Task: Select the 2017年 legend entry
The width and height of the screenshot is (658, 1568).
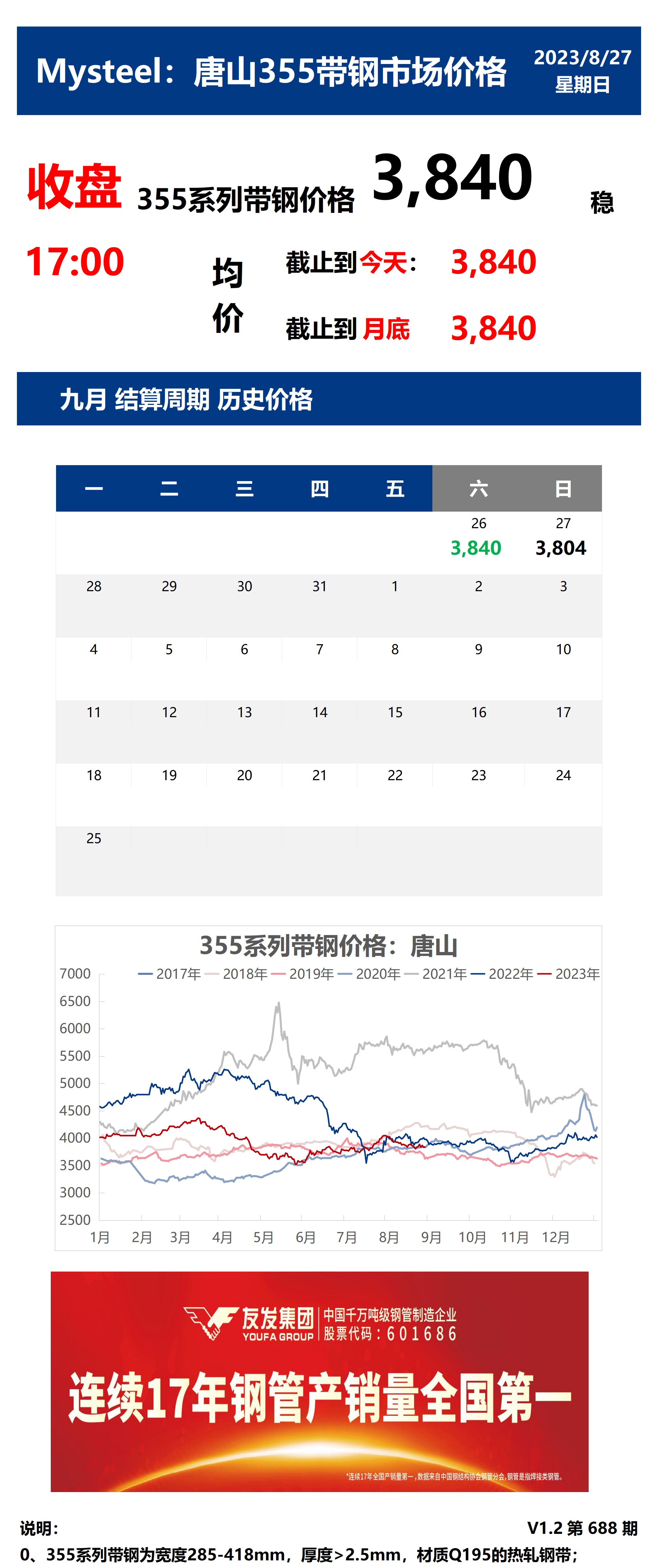Action: pos(169,974)
